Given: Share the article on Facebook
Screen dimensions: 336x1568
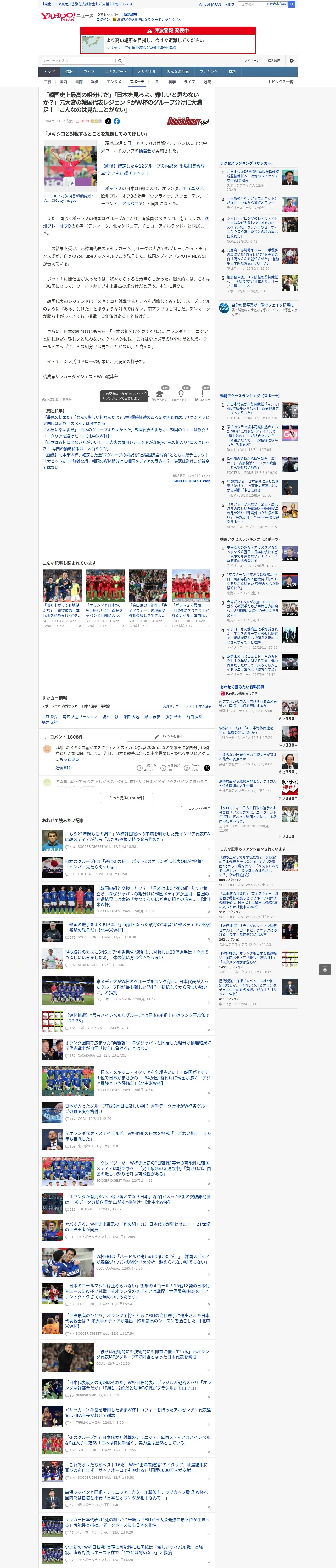Looking at the screenshot, I should [x=116, y=121].
